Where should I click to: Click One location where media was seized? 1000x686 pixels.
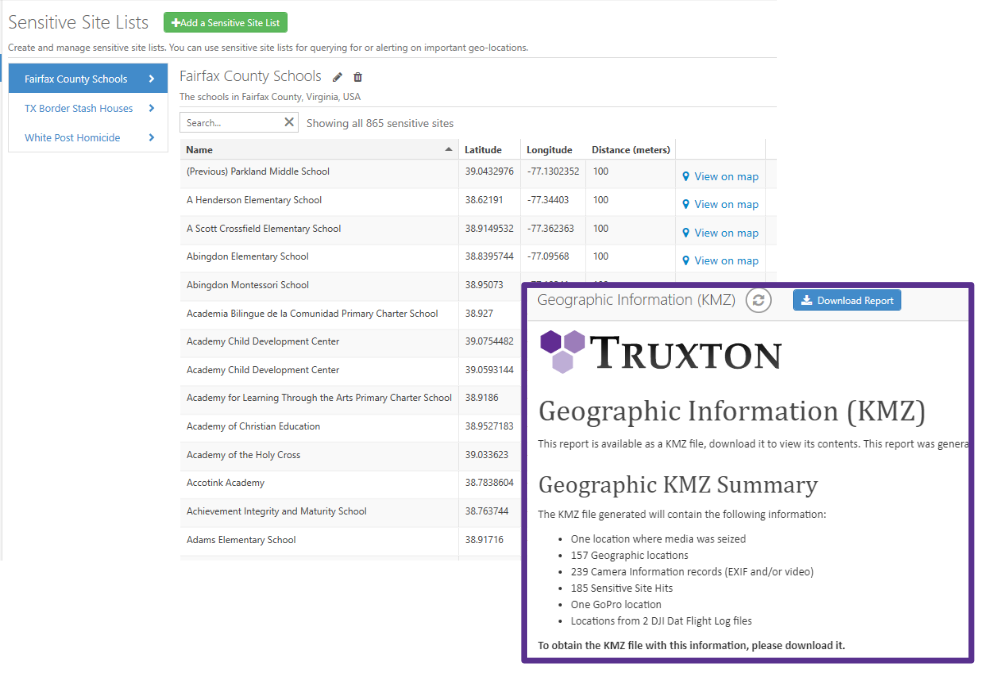click(658, 539)
